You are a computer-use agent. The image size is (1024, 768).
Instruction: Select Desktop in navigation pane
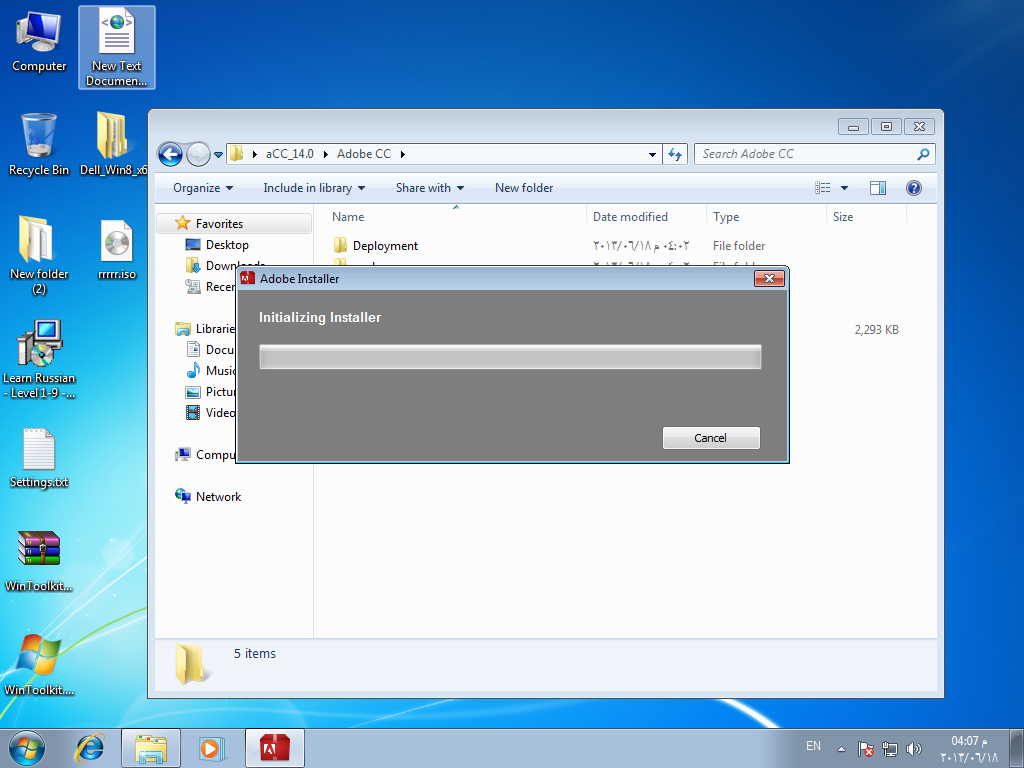227,245
